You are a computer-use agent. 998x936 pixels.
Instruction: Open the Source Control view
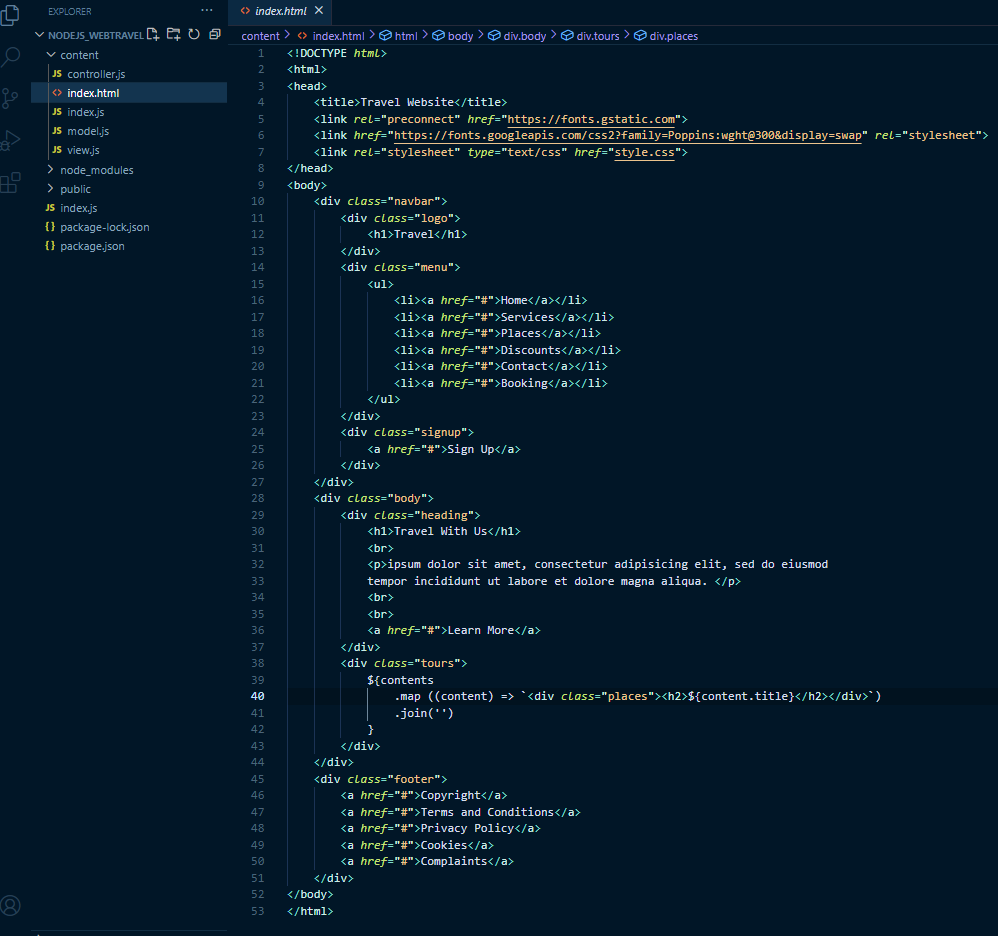pos(10,98)
